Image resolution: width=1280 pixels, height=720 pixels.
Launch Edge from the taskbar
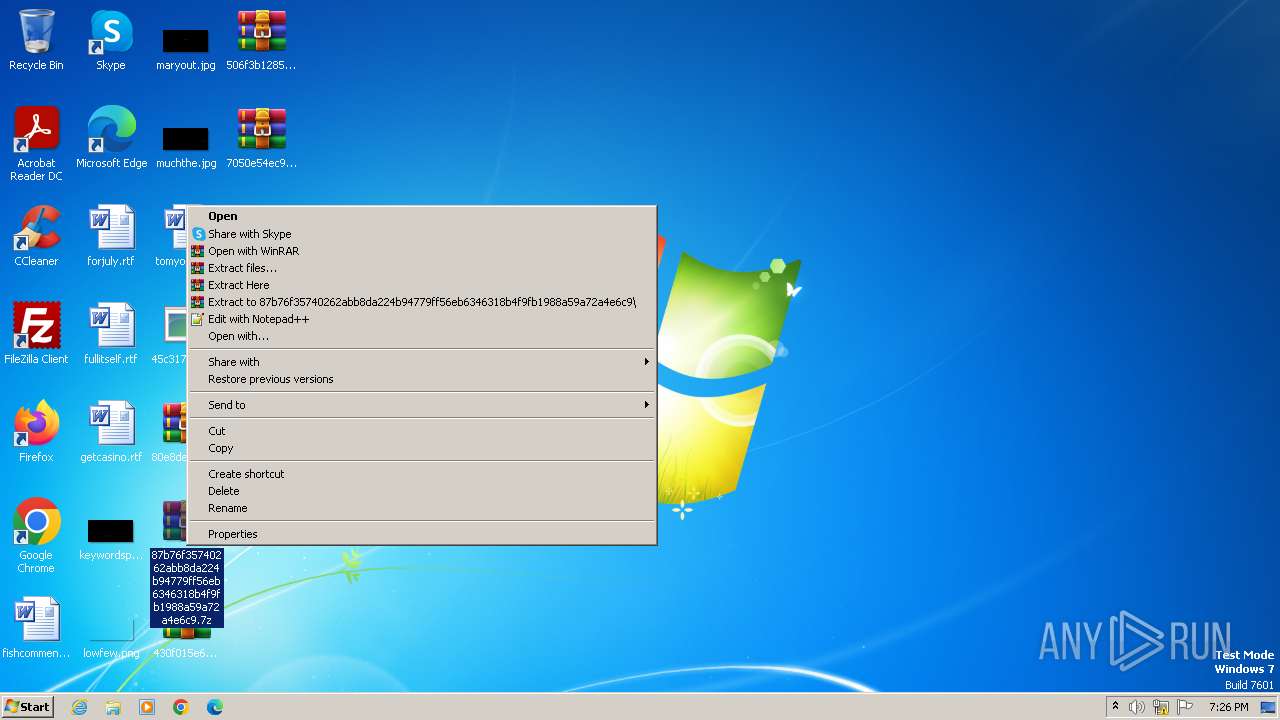(215, 707)
